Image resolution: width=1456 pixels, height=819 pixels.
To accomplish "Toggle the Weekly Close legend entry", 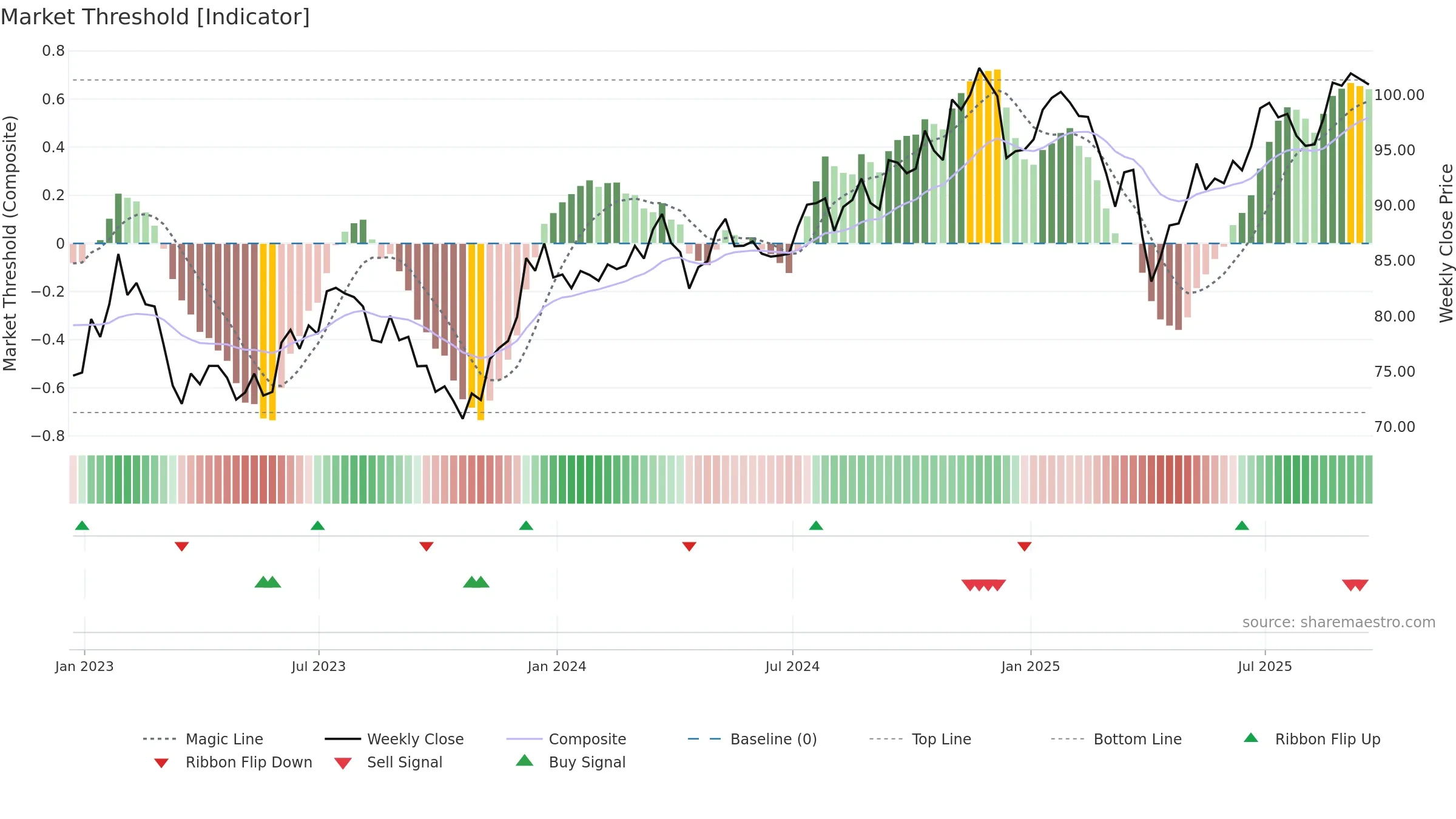I will 394,739.
